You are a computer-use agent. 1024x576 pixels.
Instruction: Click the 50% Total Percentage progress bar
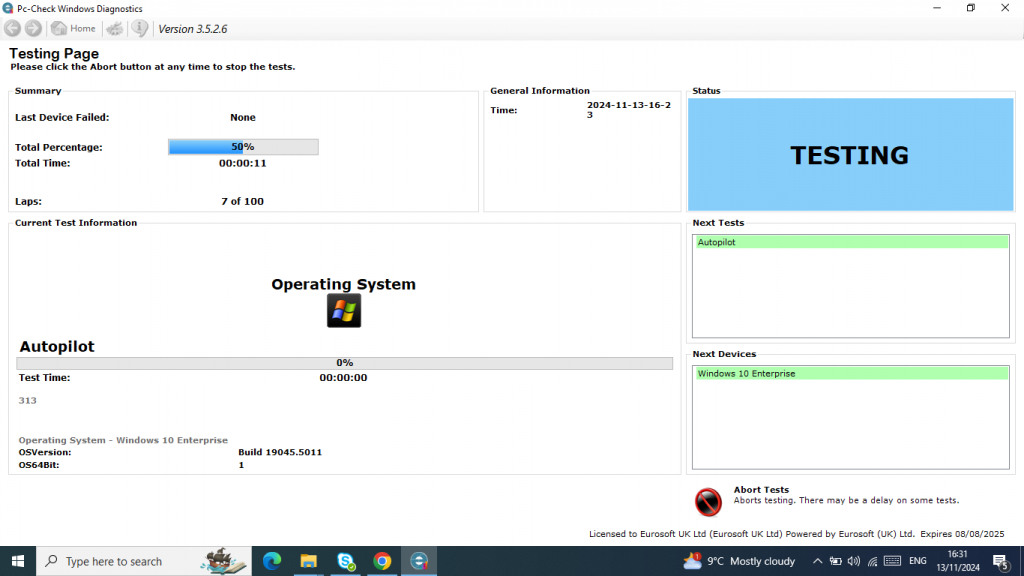coord(243,146)
